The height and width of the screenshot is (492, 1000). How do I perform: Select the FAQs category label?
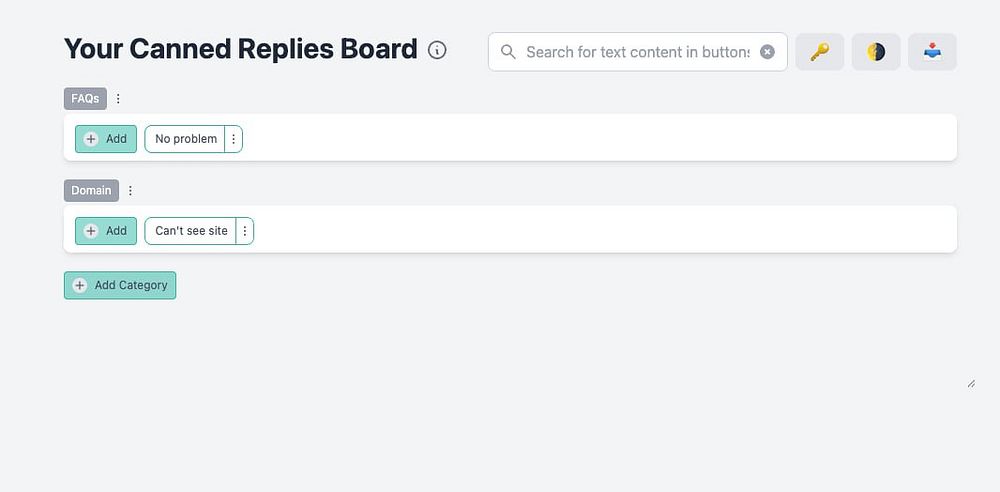click(x=85, y=99)
